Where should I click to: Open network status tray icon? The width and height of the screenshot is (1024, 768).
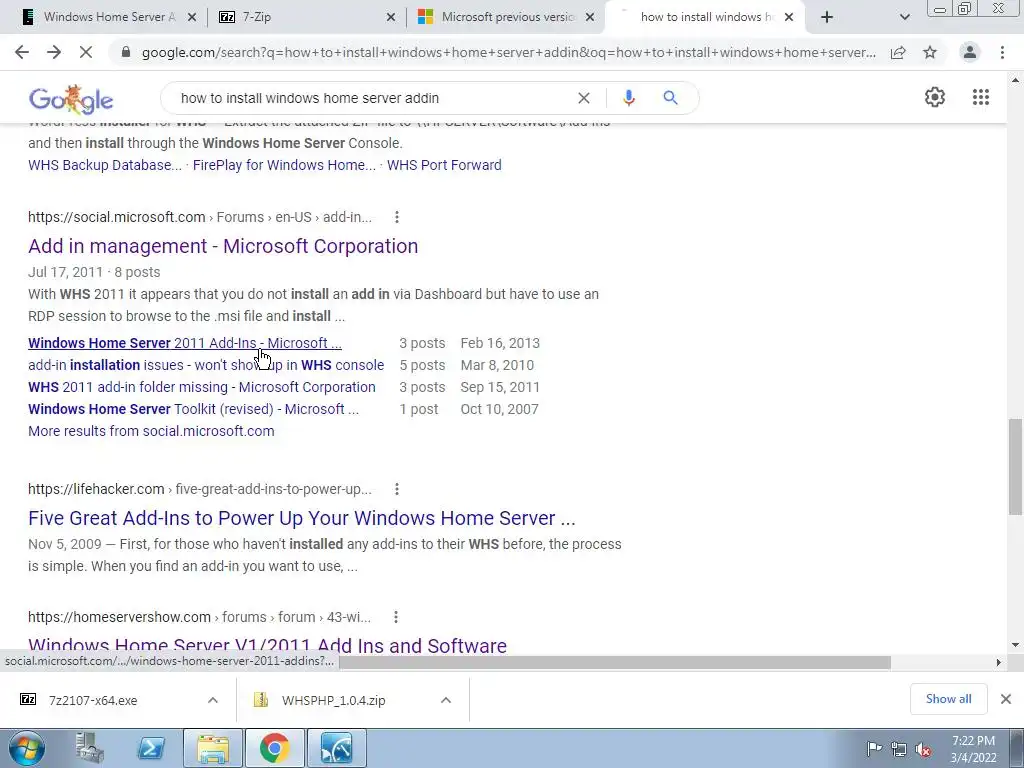click(899, 749)
